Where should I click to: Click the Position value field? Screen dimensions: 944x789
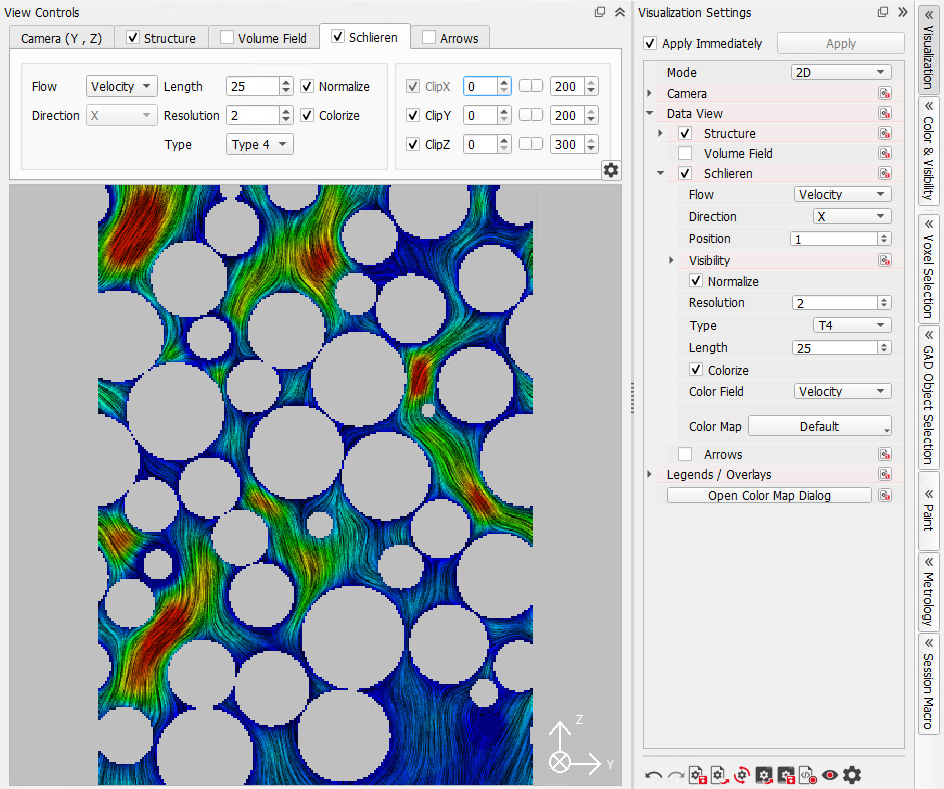(x=834, y=239)
